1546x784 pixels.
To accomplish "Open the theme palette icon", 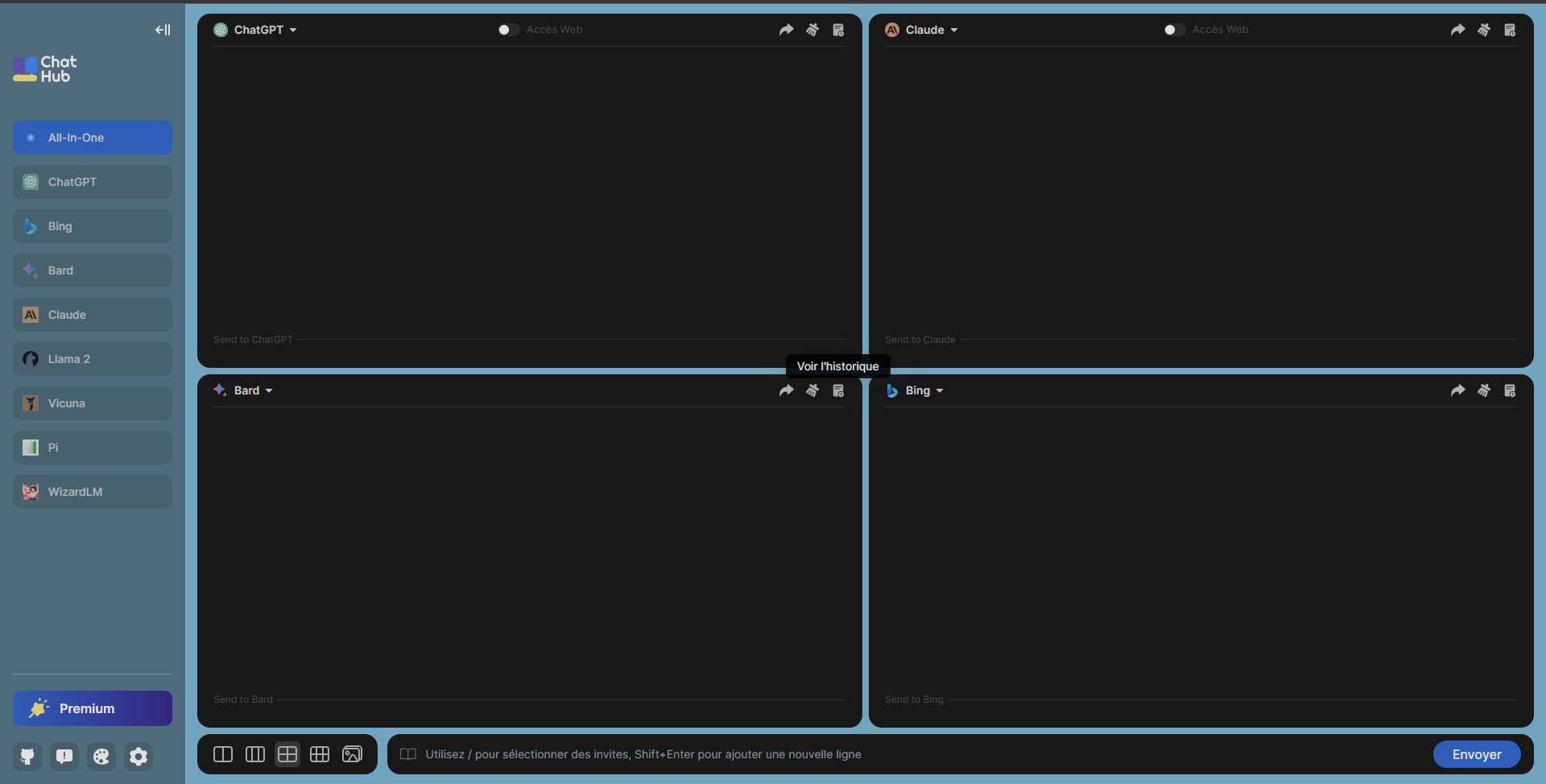I will [101, 757].
